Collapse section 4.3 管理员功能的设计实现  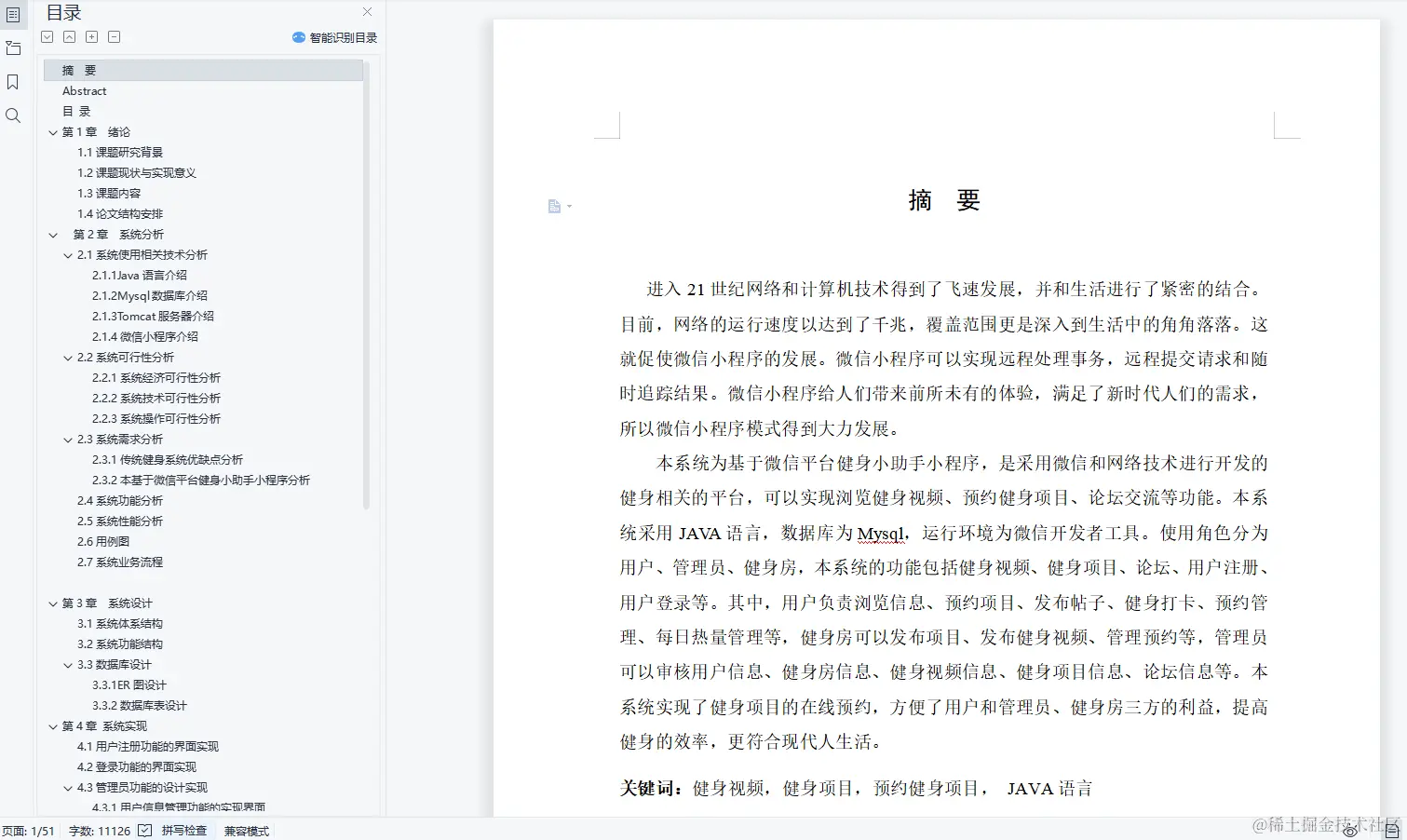(x=68, y=788)
